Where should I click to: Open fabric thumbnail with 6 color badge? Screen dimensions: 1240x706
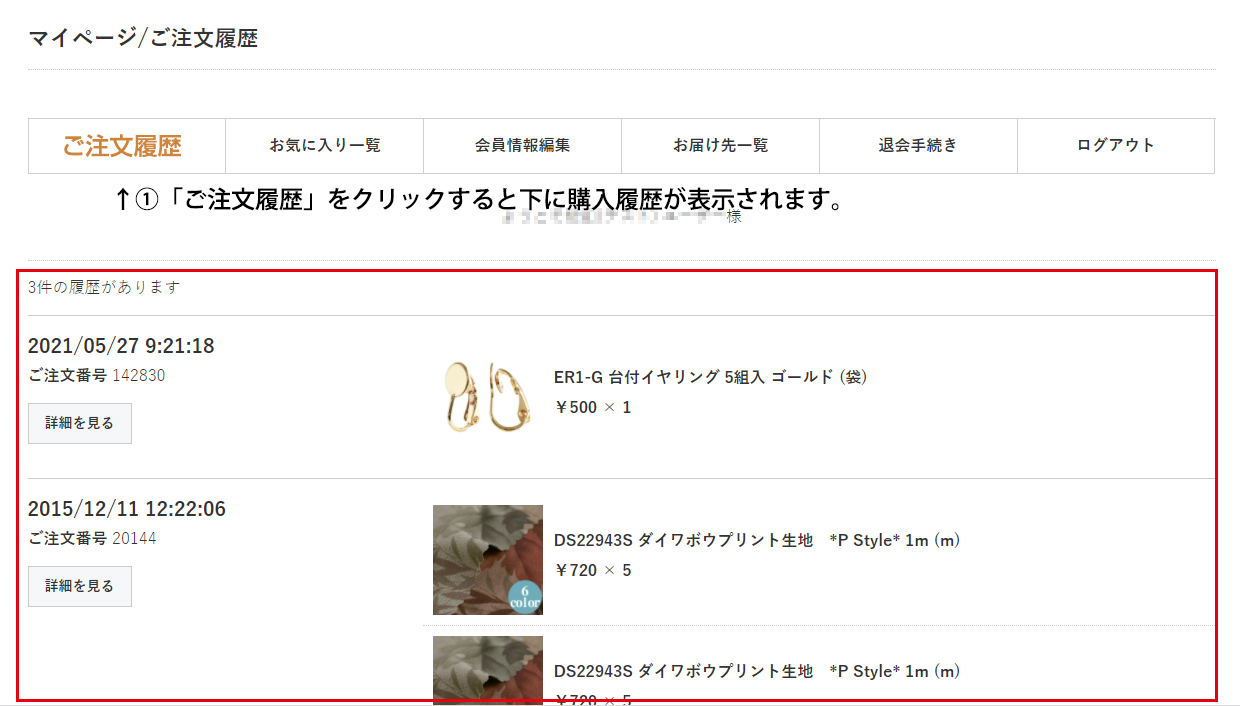pyautogui.click(x=488, y=560)
